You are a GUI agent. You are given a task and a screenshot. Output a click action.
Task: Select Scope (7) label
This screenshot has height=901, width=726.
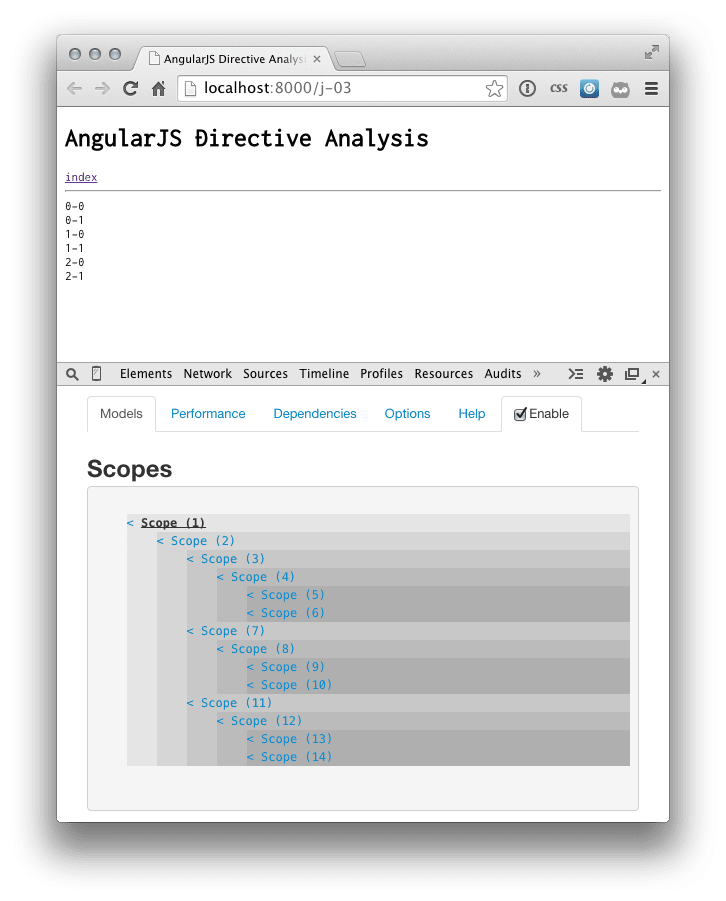pos(233,631)
